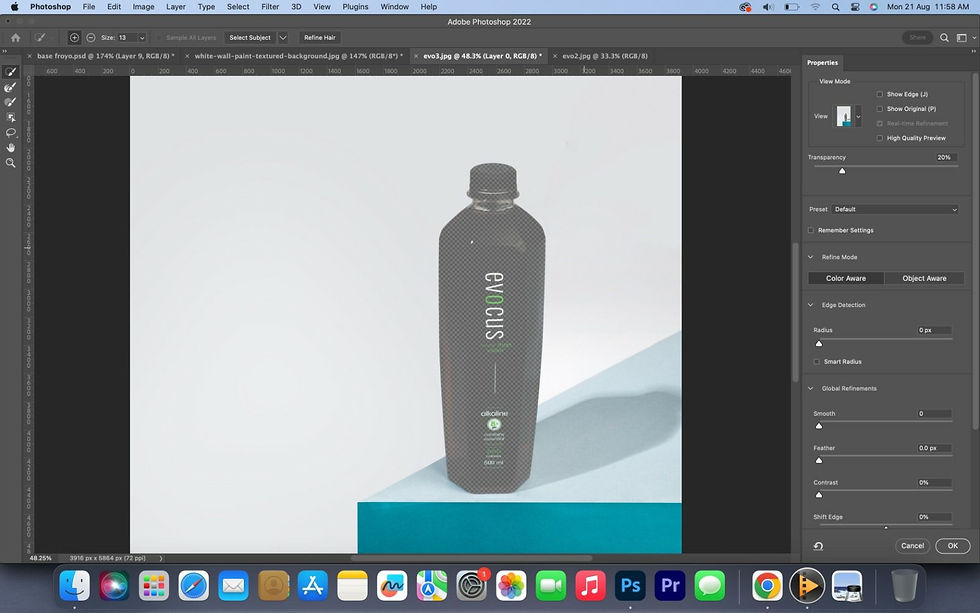Image resolution: width=980 pixels, height=613 pixels.
Task: Open Control Center in menu bar
Action: point(855,7)
